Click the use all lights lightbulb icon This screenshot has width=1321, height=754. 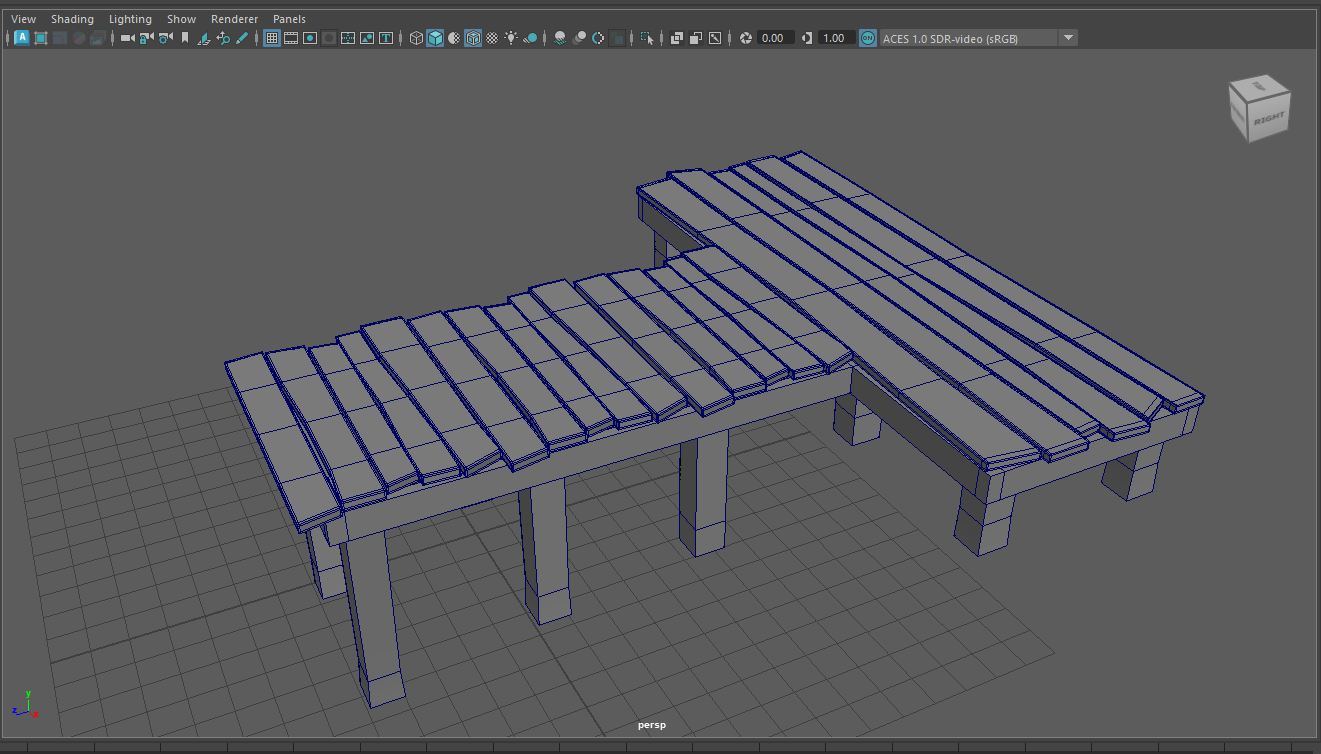511,38
